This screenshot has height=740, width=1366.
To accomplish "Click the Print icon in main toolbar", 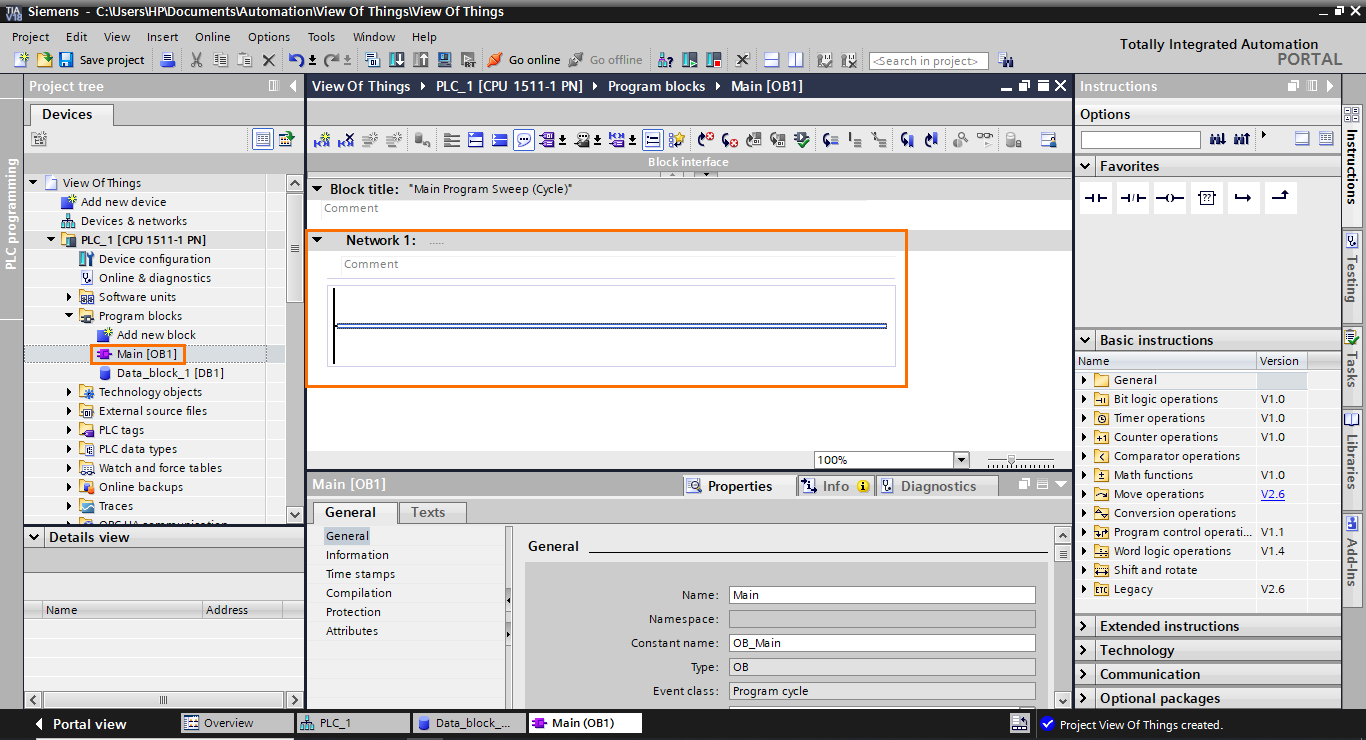I will click(x=168, y=60).
